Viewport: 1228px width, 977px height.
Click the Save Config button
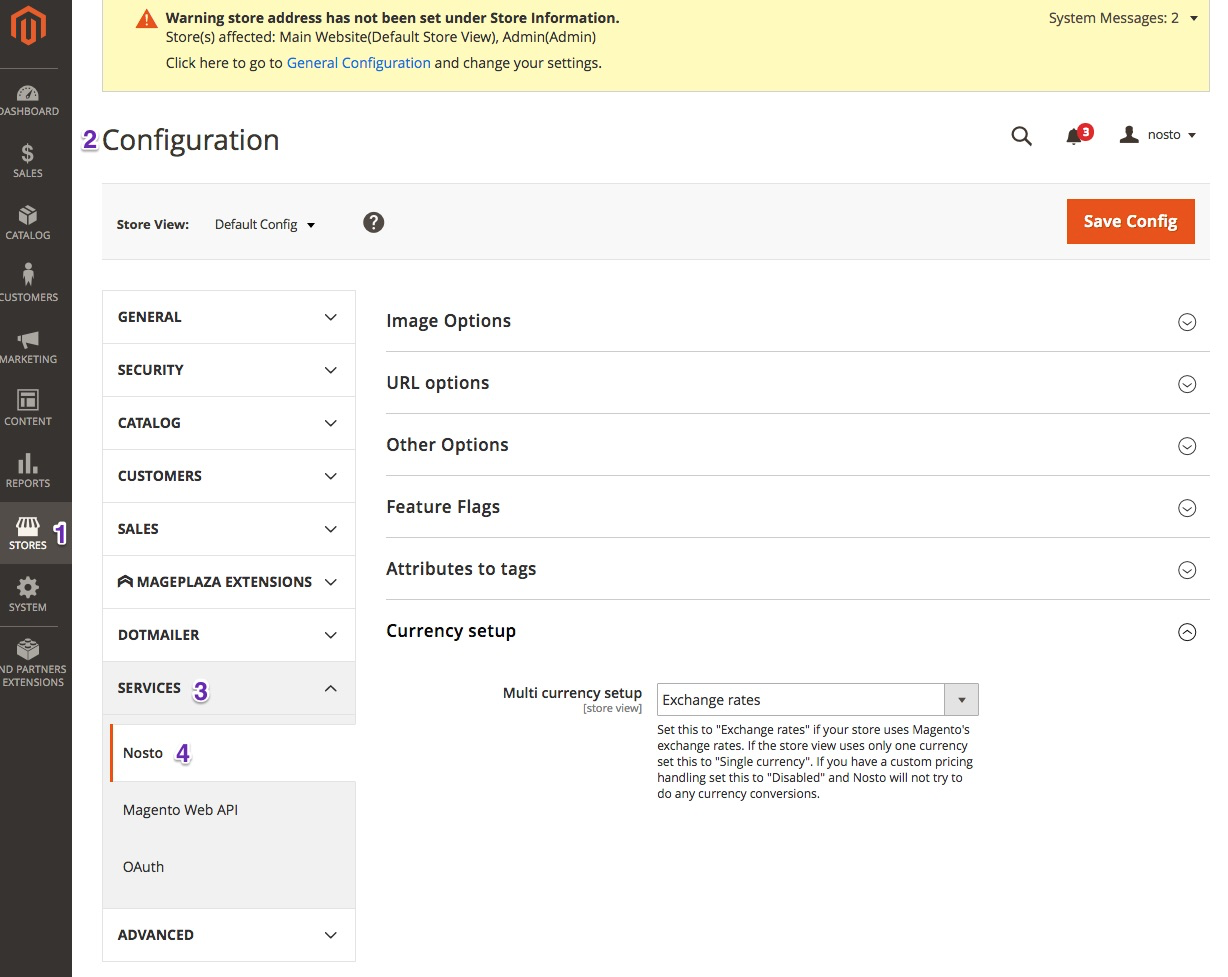(1131, 221)
